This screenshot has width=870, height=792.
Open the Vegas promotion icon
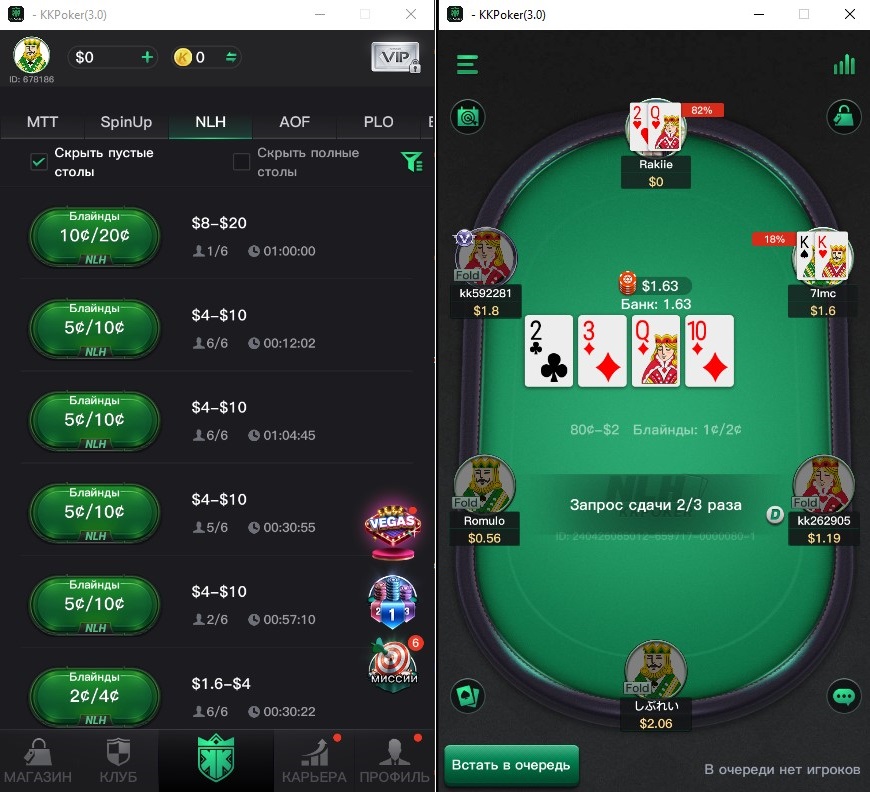pos(393,532)
